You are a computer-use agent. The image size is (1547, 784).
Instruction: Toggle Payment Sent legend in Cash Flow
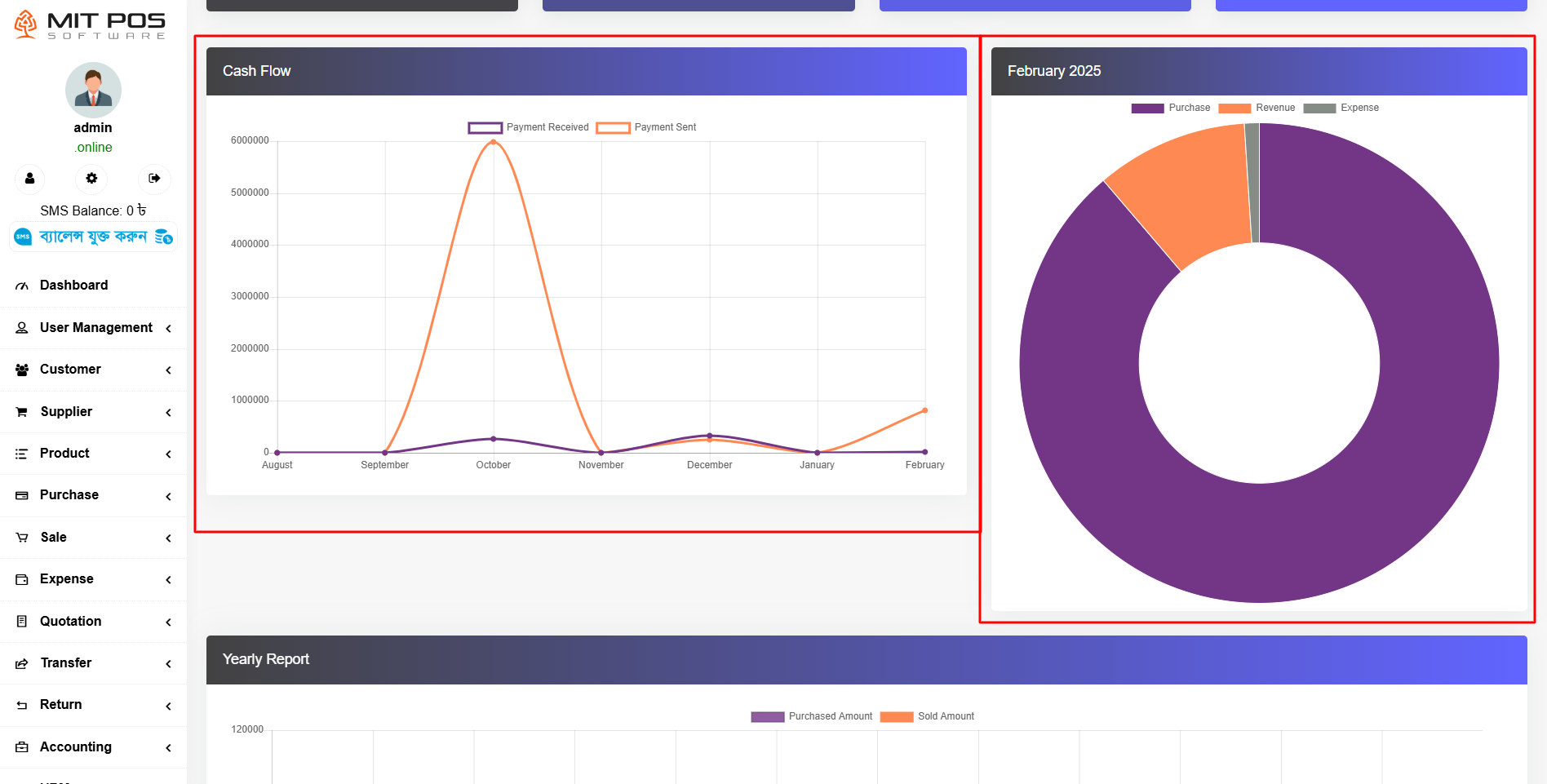coord(646,127)
